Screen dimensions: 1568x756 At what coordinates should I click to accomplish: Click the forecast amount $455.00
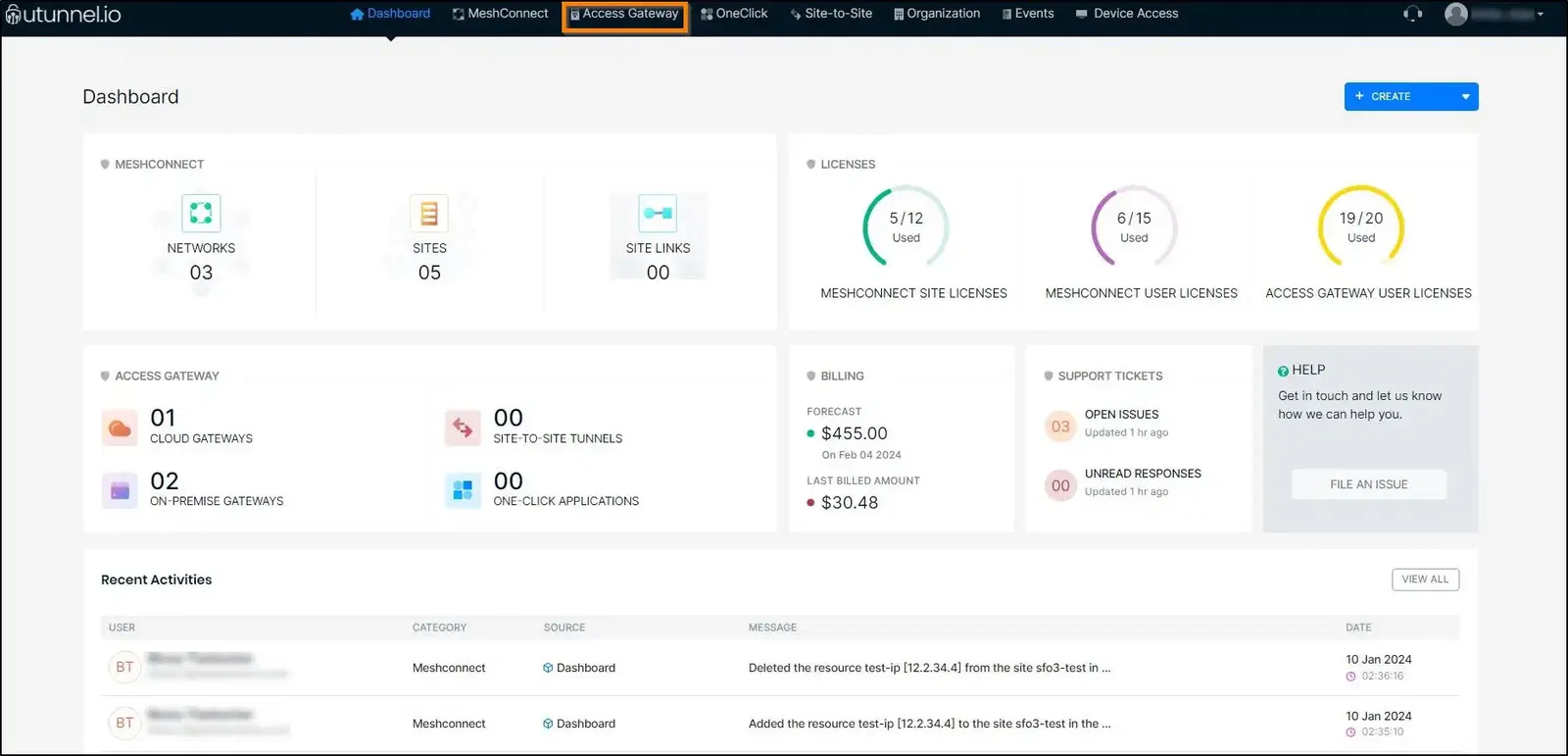point(855,433)
